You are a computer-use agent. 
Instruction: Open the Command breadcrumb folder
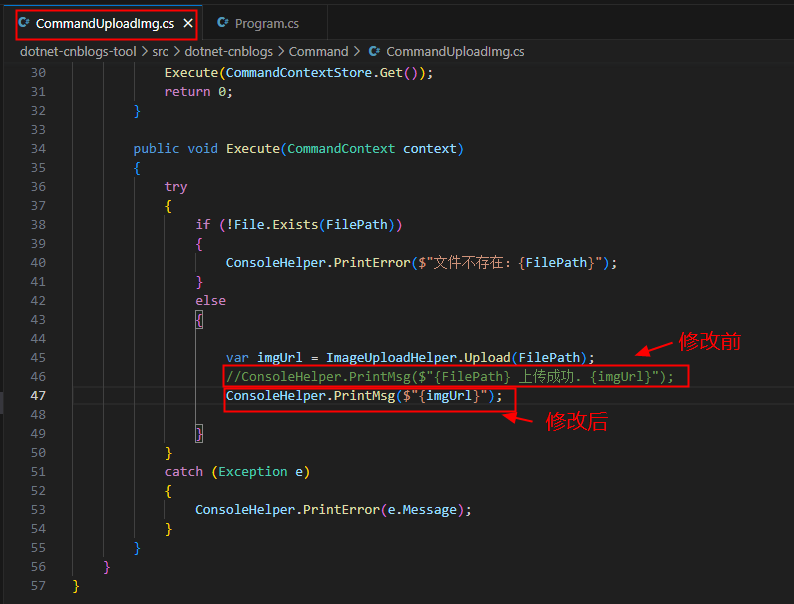[319, 52]
